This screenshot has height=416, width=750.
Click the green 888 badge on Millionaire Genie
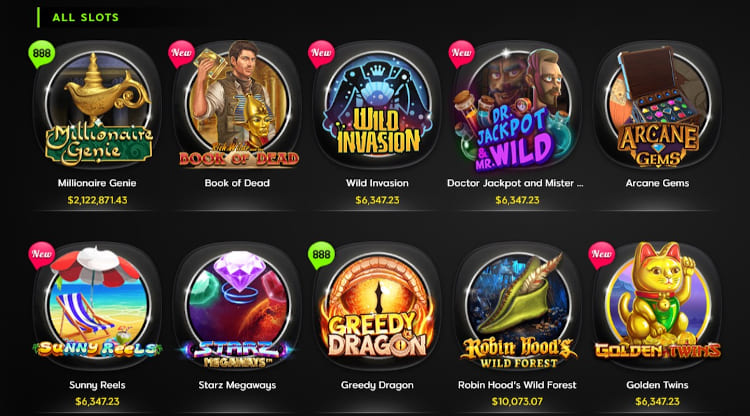pos(42,54)
